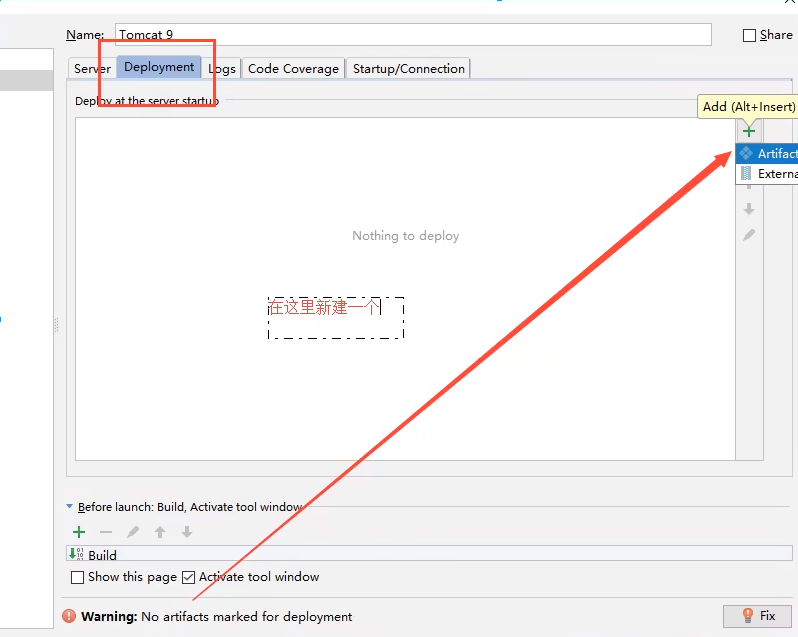Click the green Add deployment plus icon

coord(748,131)
